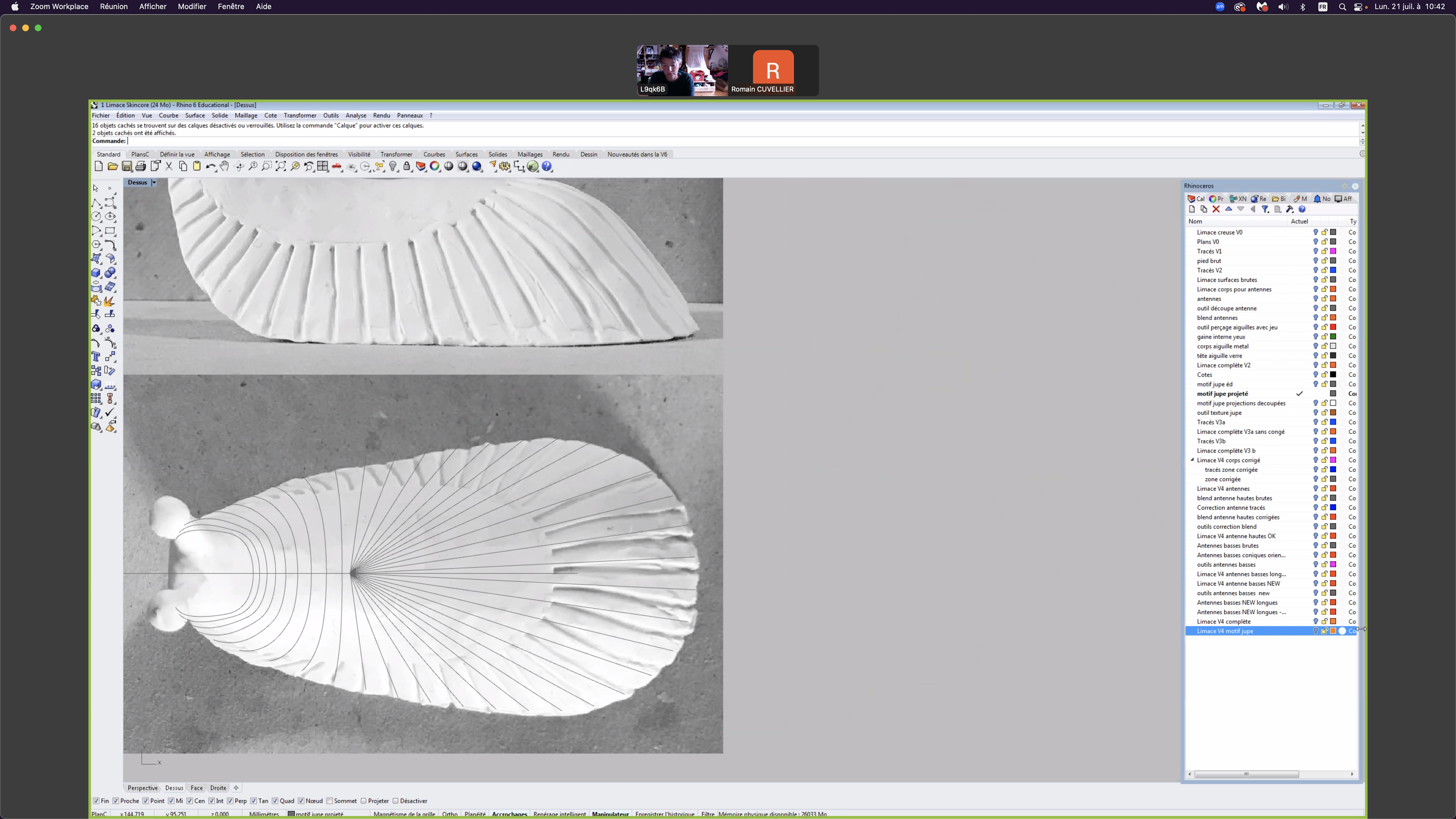Click the Tracés V1 magenta color swatch
Viewport: 1456px width, 819px height.
(x=1333, y=251)
